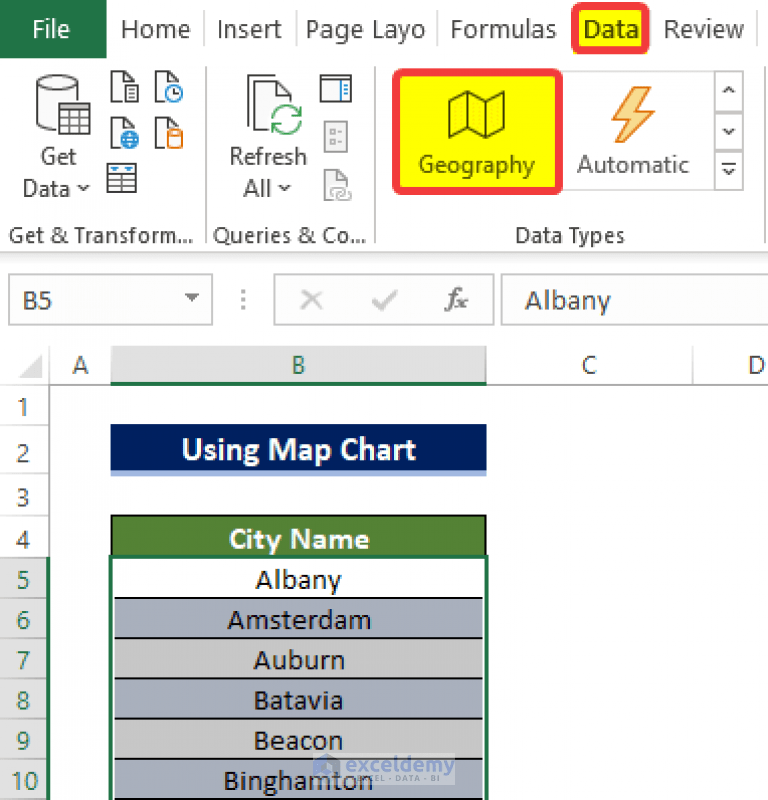The image size is (768, 800).
Task: Open the Formulas ribbon tab
Action: tap(503, 29)
